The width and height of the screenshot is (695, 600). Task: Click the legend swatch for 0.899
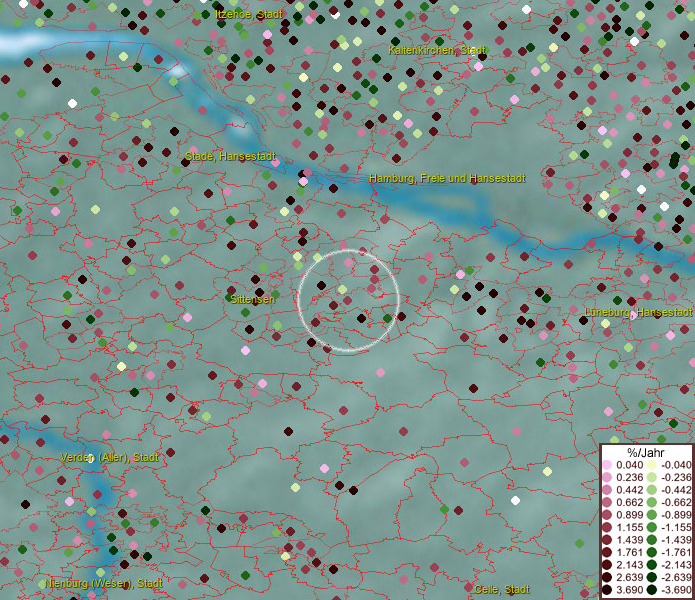click(x=607, y=515)
